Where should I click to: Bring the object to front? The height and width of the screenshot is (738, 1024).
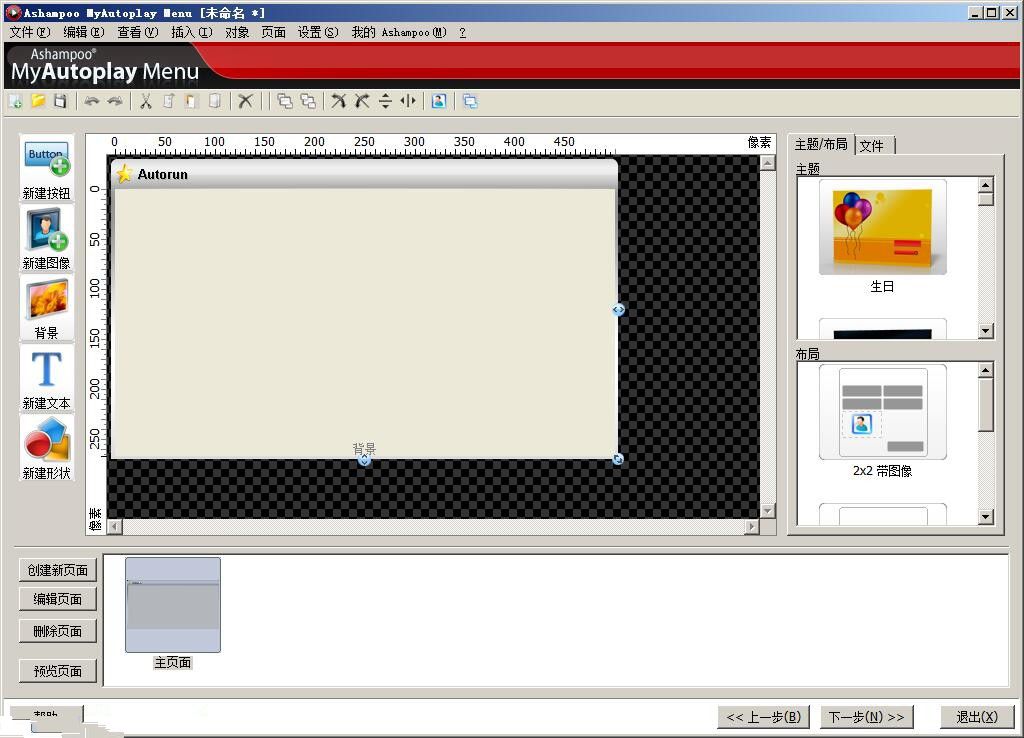(x=285, y=101)
